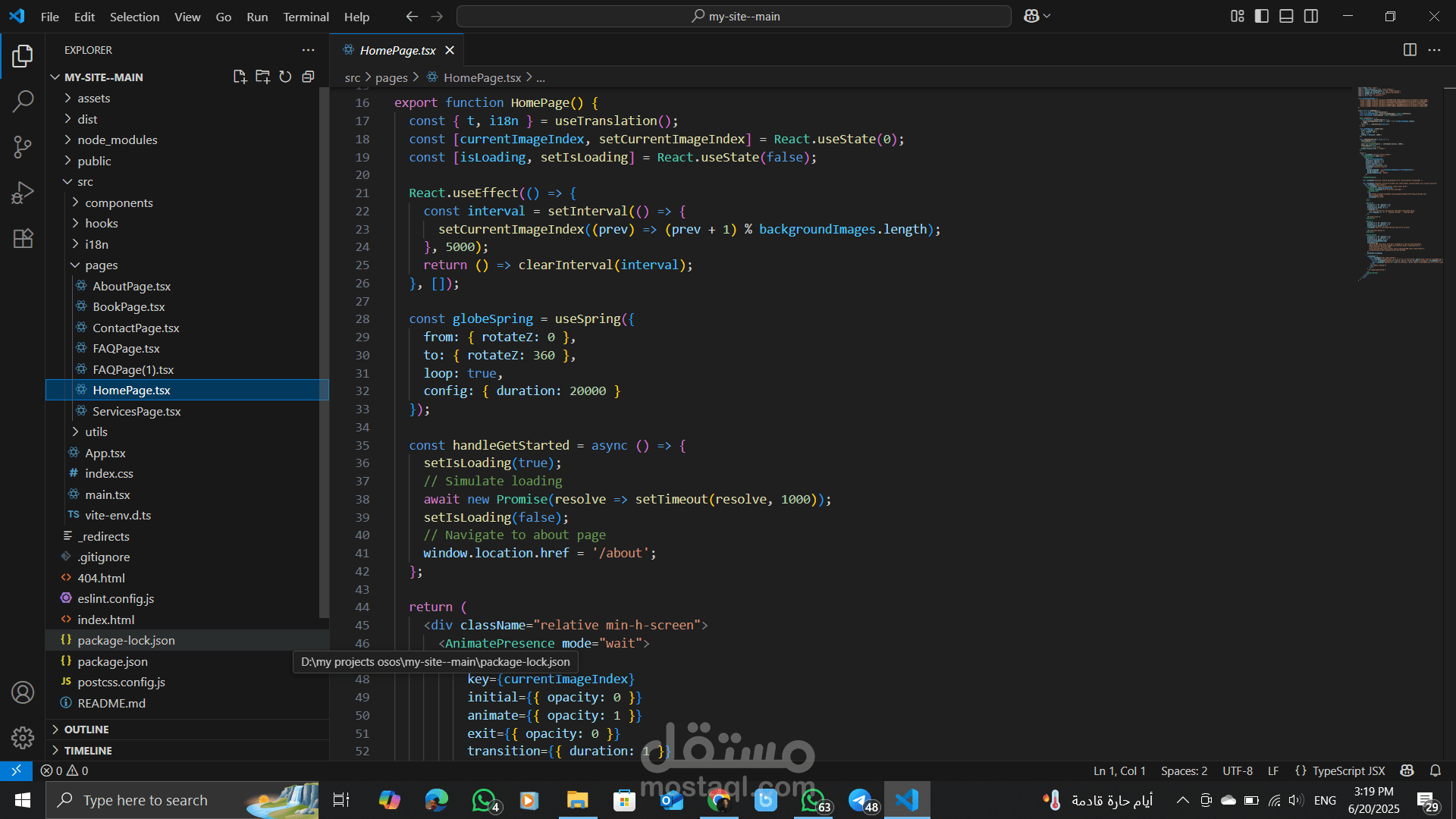Open the Run and Debug view
This screenshot has width=1456, height=819.
tap(23, 193)
